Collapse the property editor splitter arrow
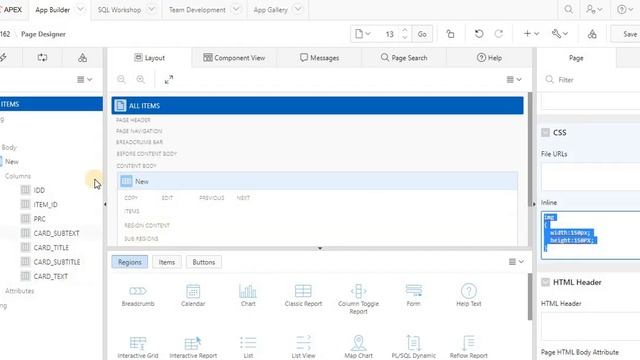The image size is (640, 360). [x=534, y=204]
